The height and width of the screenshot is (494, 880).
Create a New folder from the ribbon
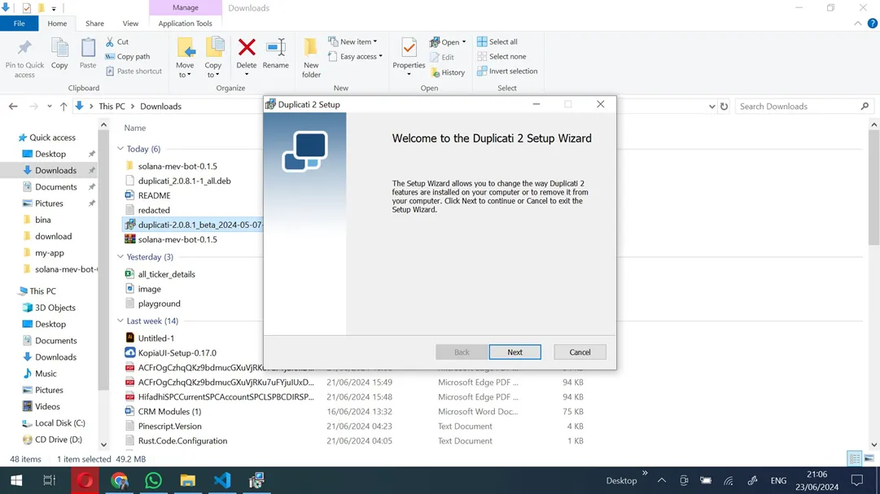click(311, 56)
